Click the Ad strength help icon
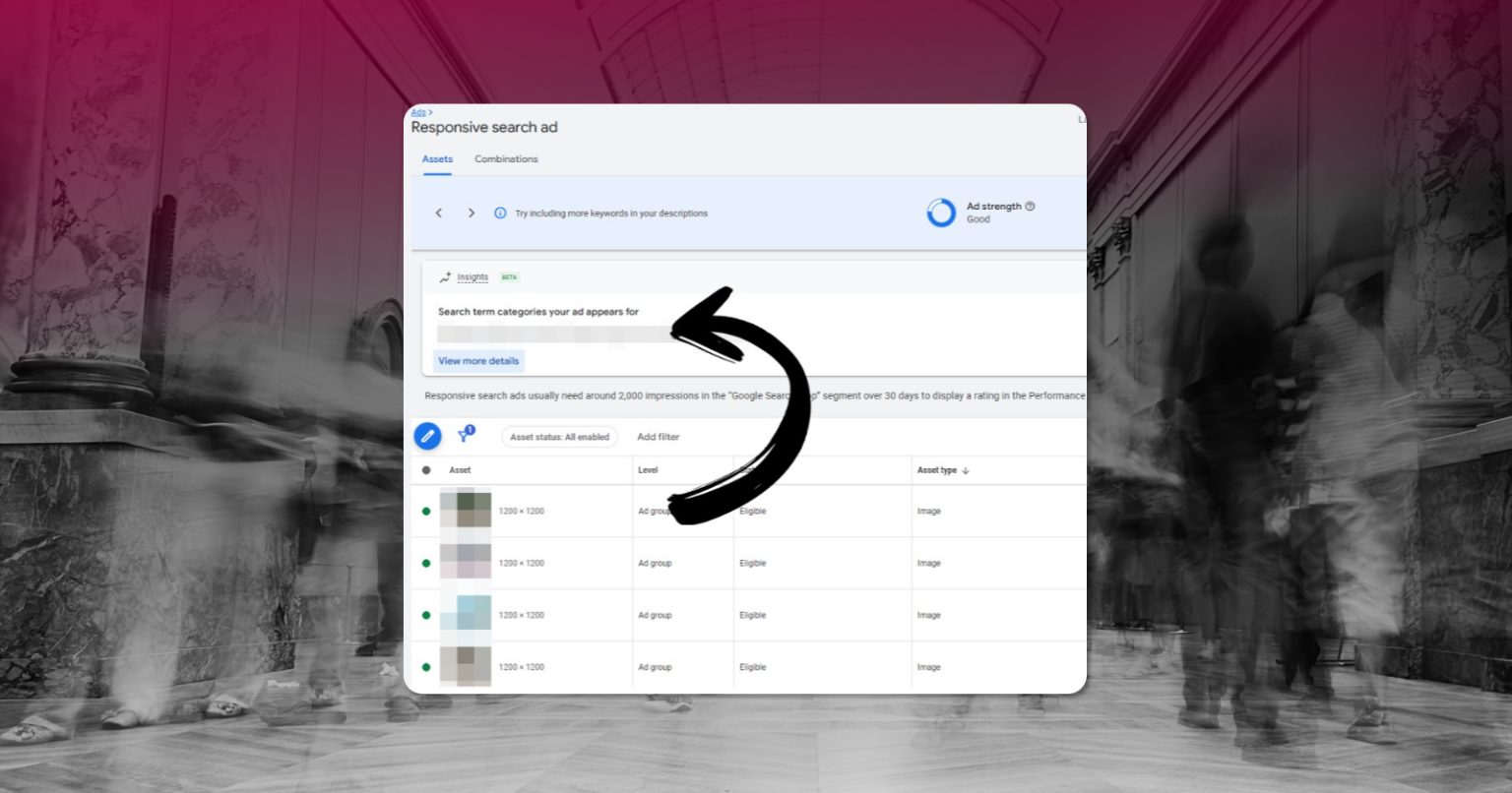This screenshot has height=793, width=1512. tap(1030, 207)
